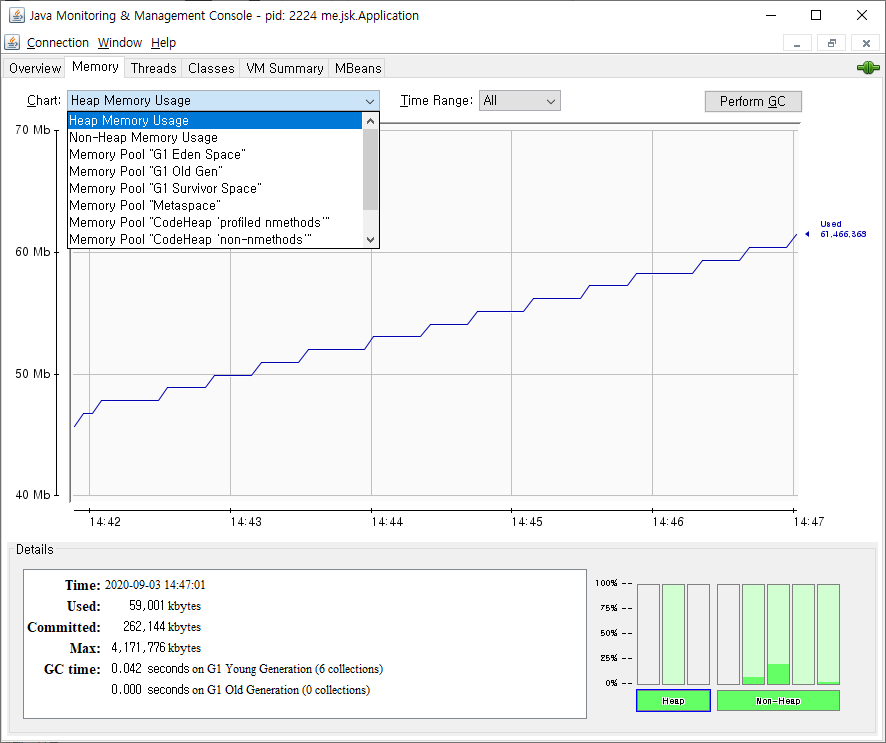This screenshot has height=743, width=886.
Task: Switch to the Overview tab
Action: [34, 68]
